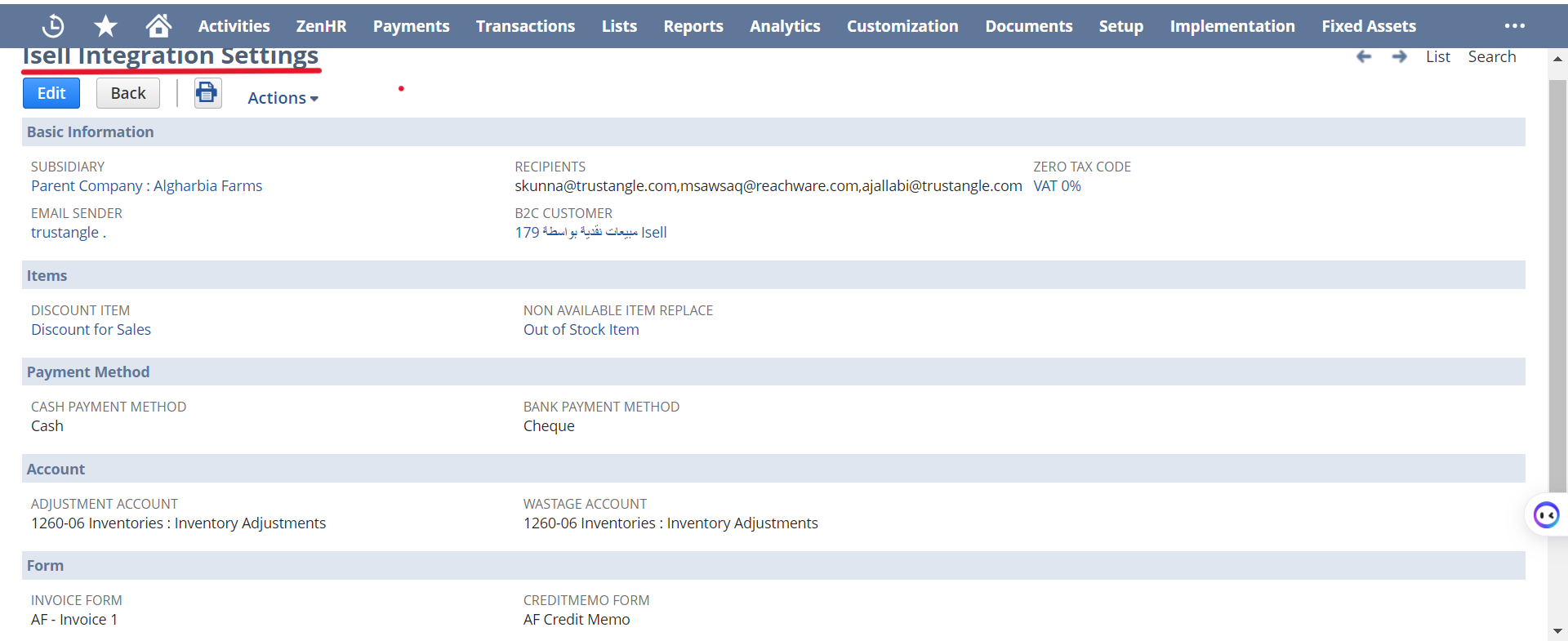Open the ZenHR menu
1568x641 pixels.
321,26
